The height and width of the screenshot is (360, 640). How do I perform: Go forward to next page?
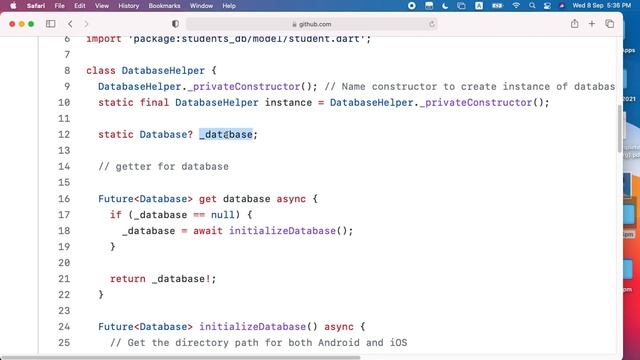point(86,24)
